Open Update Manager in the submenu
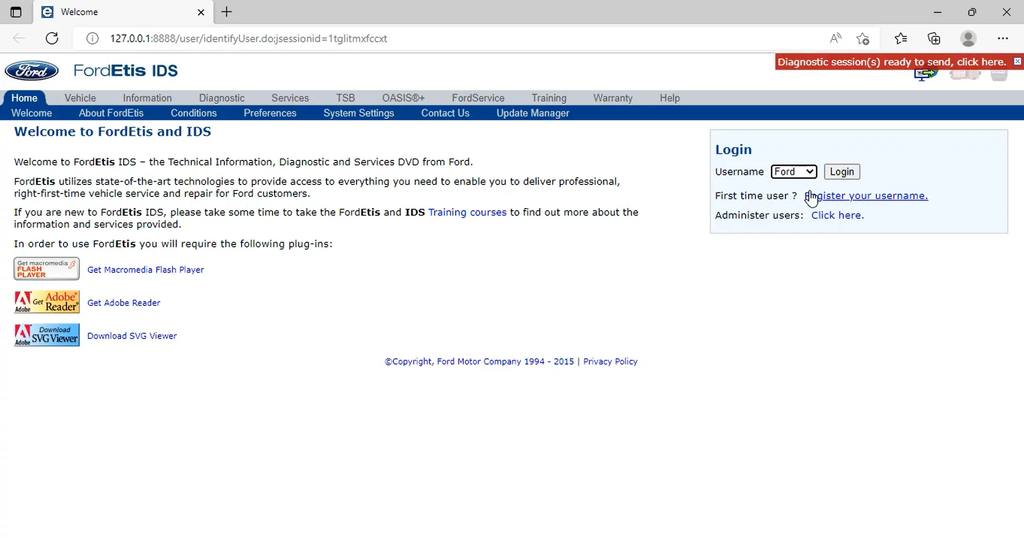 [533, 113]
